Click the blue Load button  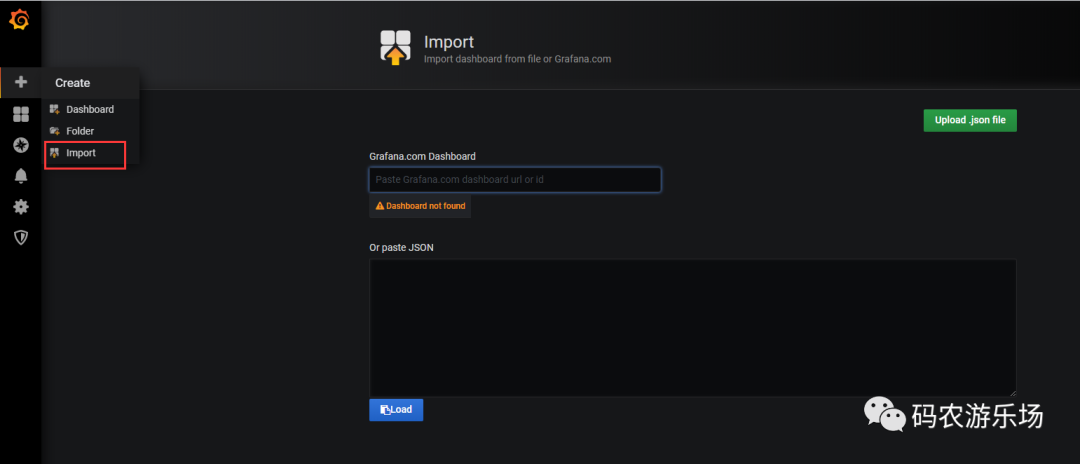point(396,410)
